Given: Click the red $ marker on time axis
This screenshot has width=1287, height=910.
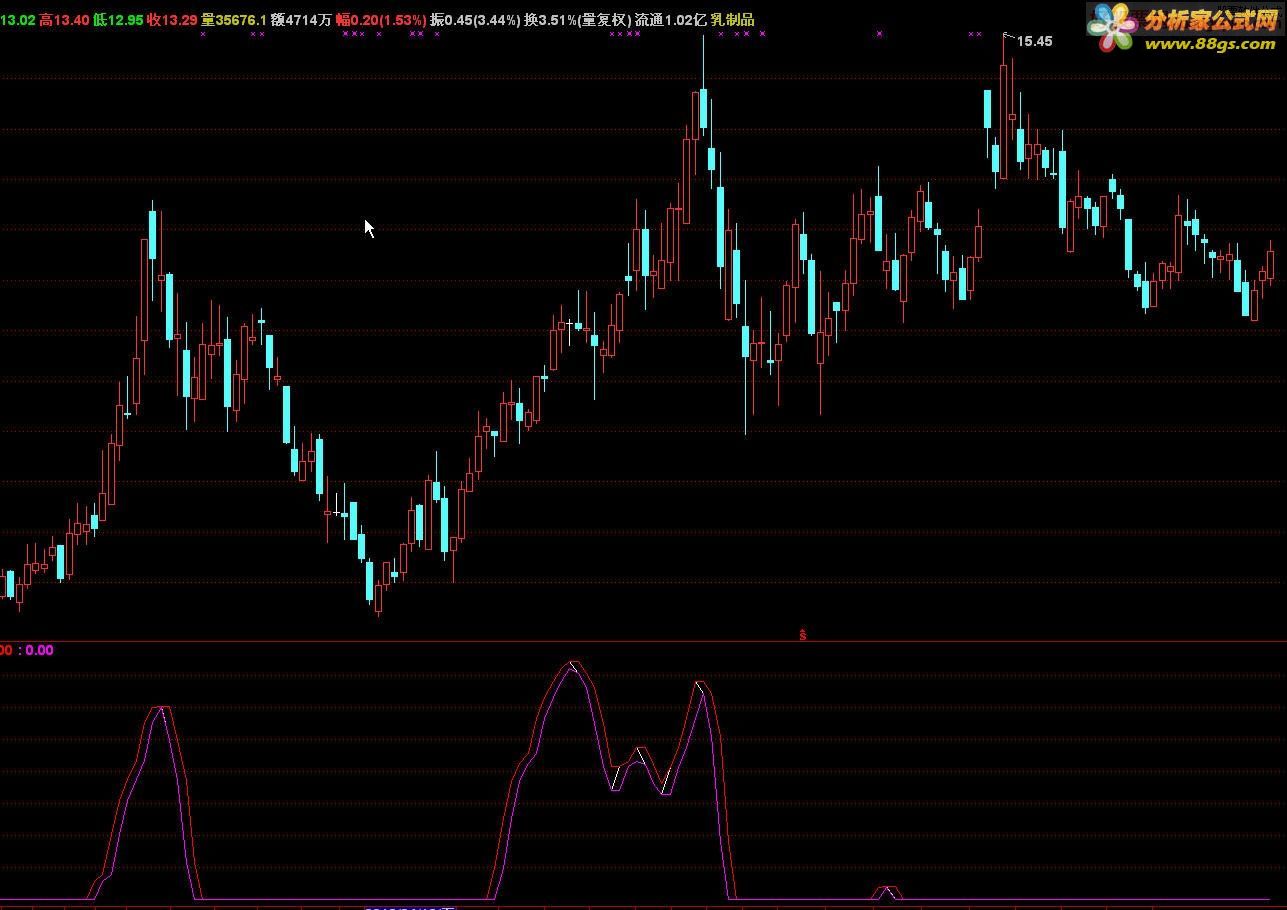Looking at the screenshot, I should coord(803,634).
